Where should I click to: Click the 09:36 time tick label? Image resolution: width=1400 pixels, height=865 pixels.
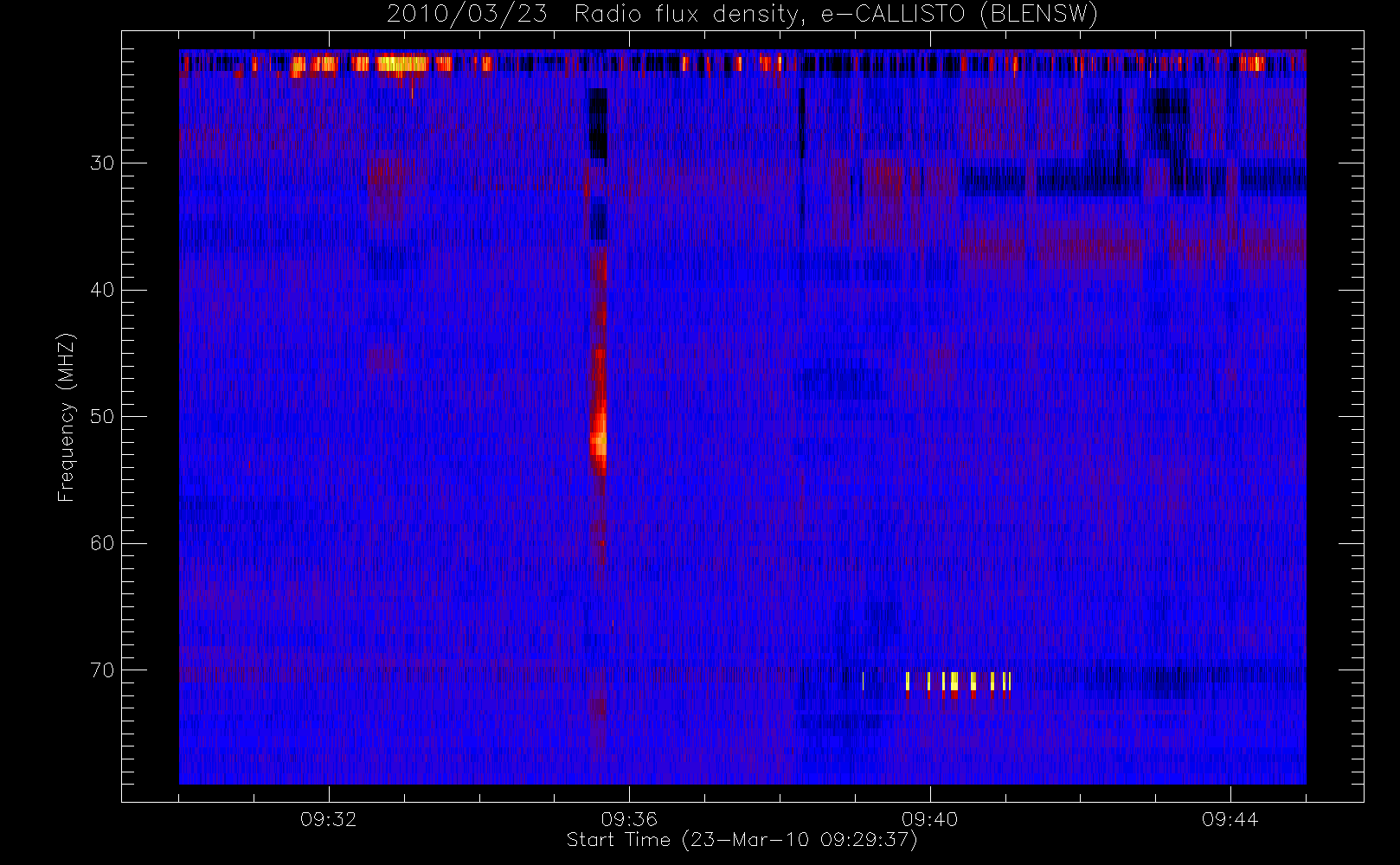(629, 819)
